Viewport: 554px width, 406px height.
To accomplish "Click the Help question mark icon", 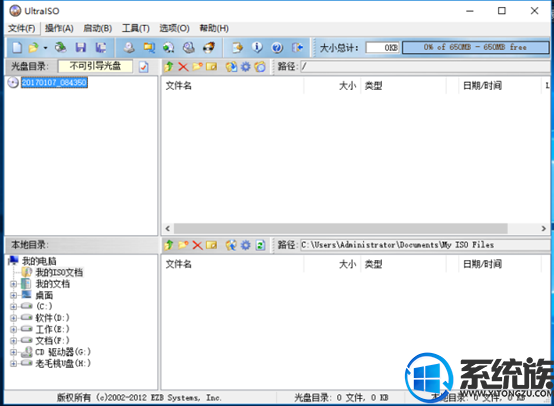I will click(x=277, y=47).
